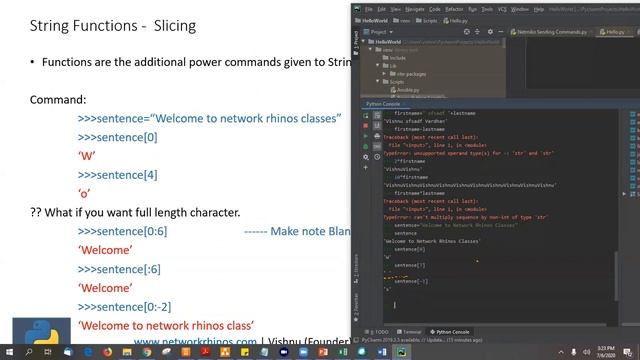Toggle the Favorites side tab
The width and height of the screenshot is (640, 360).
click(356, 307)
